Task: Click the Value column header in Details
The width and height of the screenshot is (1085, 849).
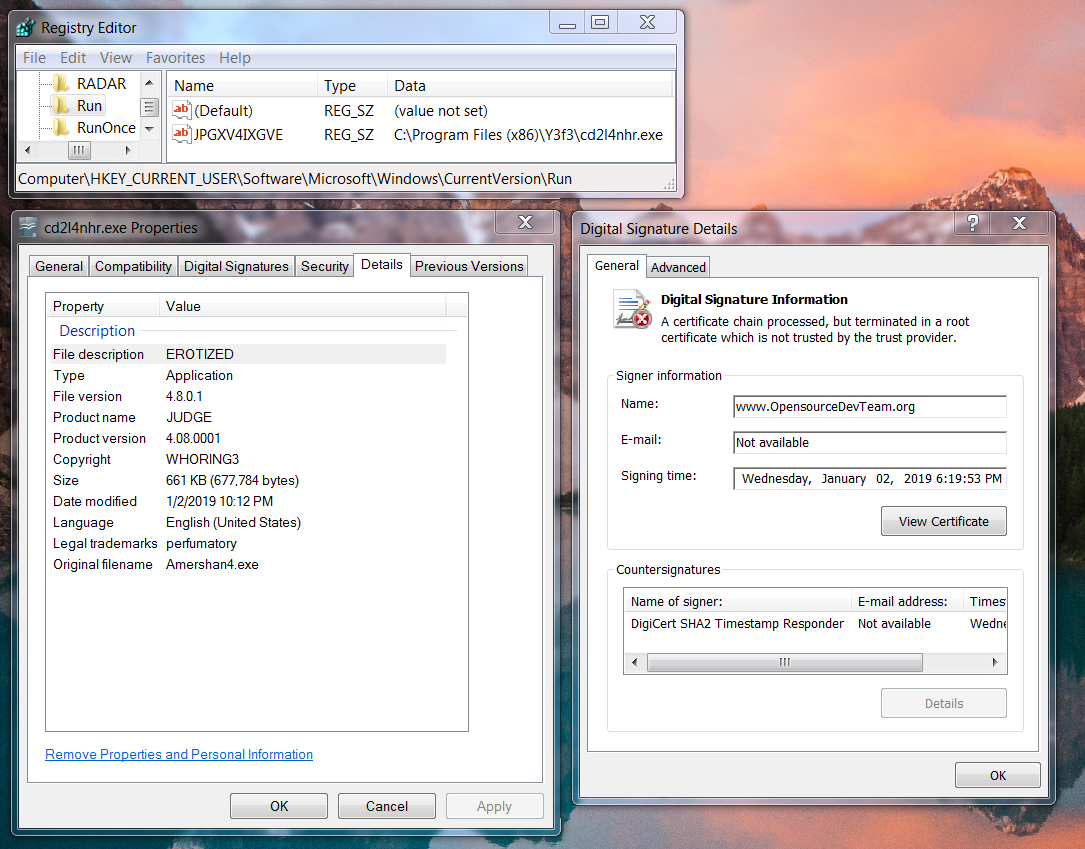Action: (303, 307)
